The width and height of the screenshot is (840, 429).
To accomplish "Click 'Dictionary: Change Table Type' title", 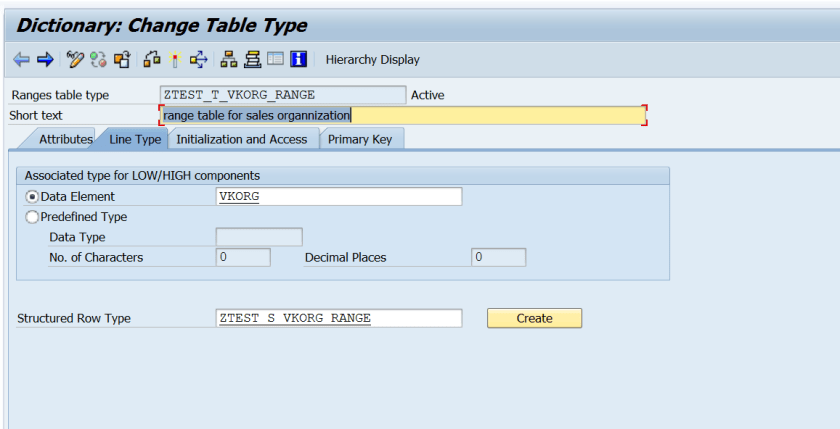I will tap(162, 25).
